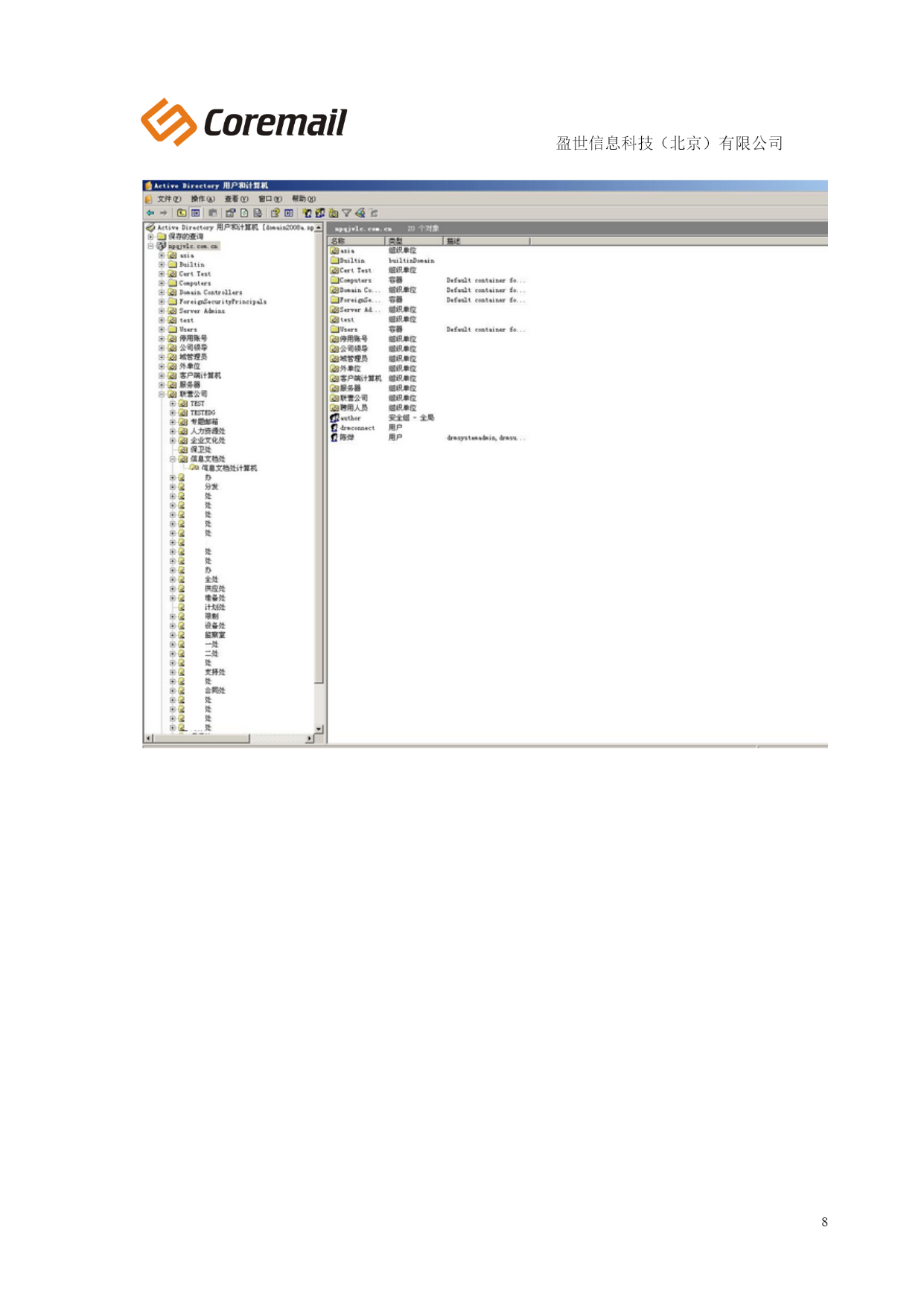924x1306 pixels.
Task: Open the 查看(V) menu
Action: point(236,199)
